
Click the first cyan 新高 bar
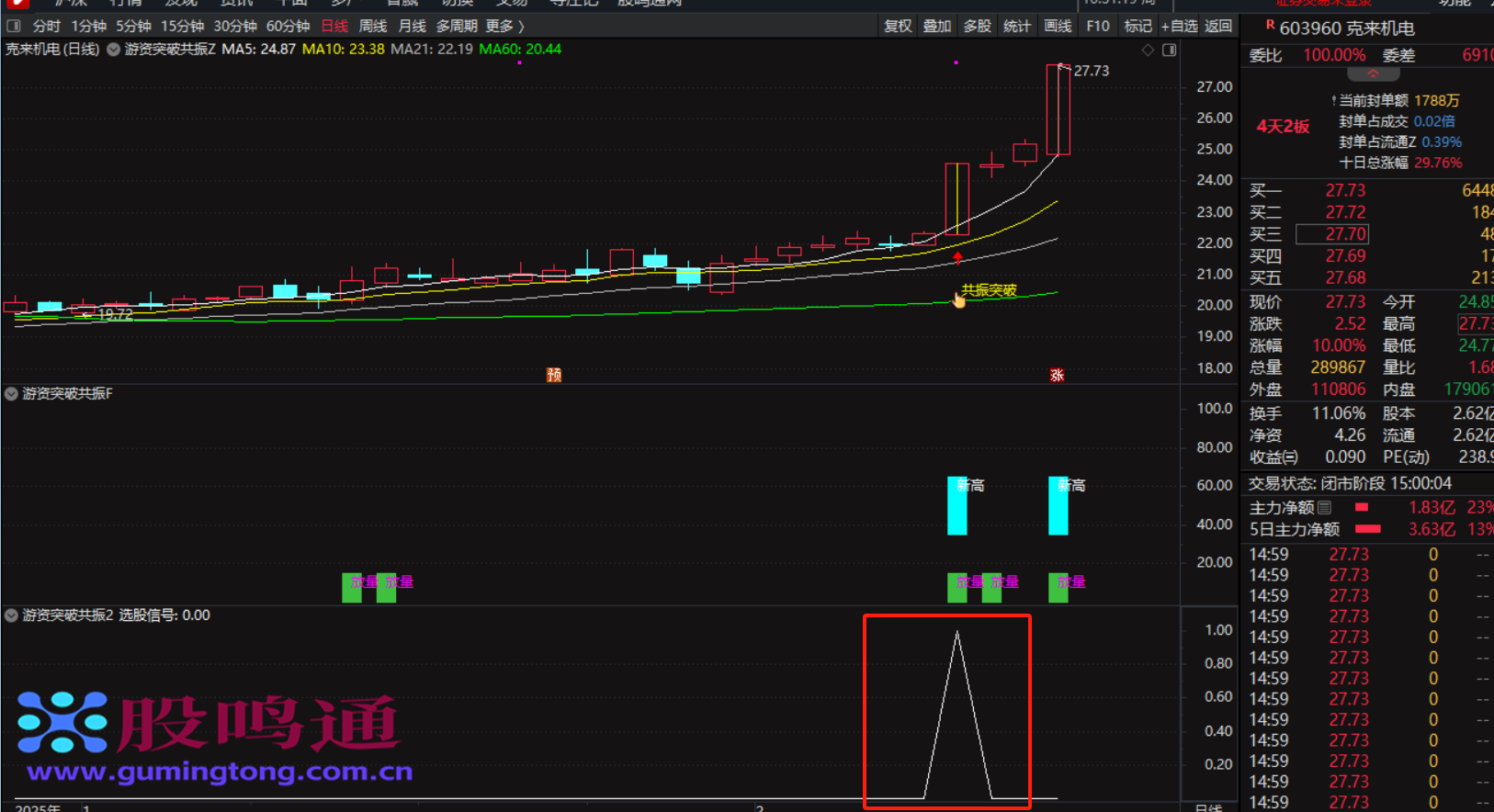[956, 506]
